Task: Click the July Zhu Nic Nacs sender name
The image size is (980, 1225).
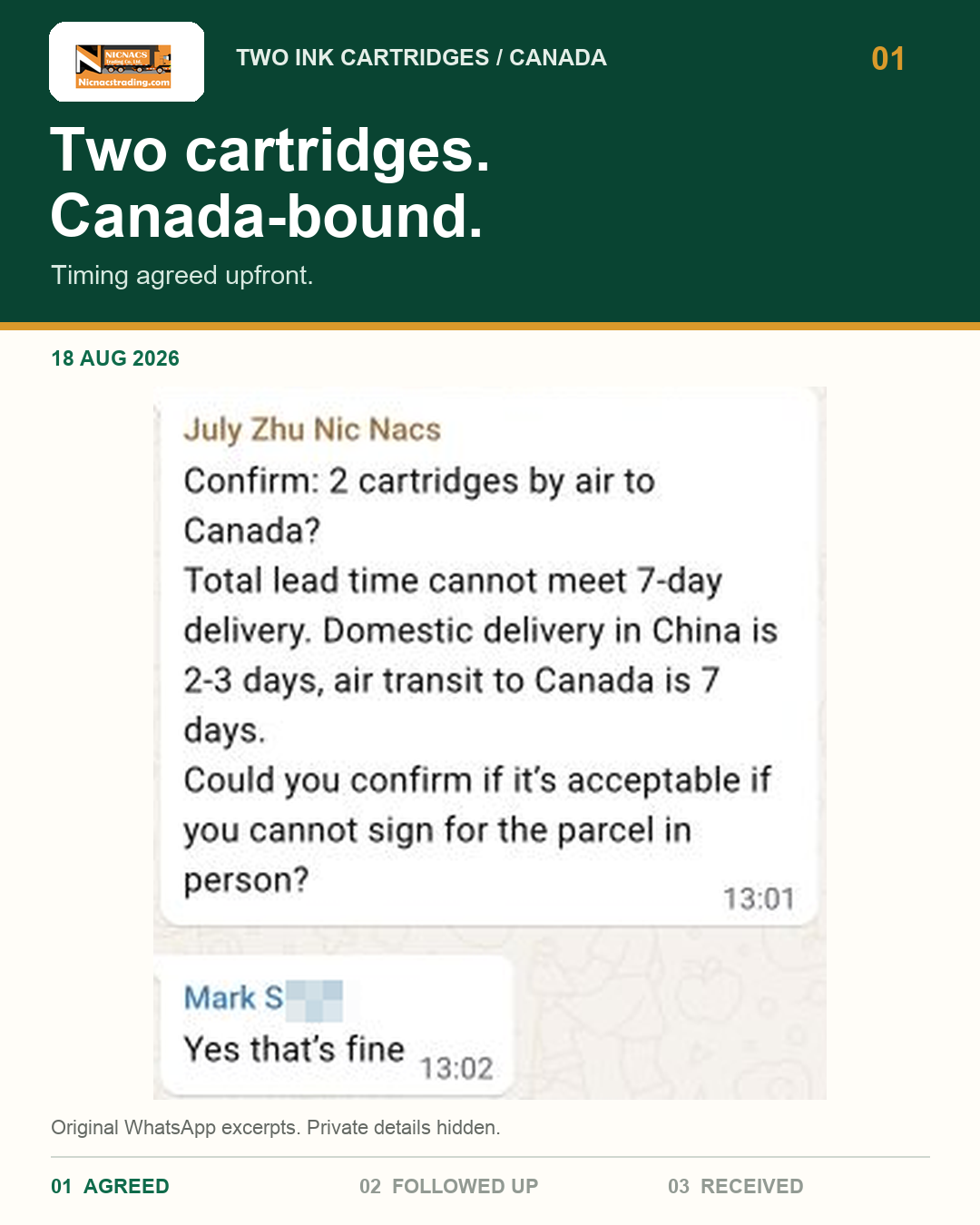Action: coord(312,429)
